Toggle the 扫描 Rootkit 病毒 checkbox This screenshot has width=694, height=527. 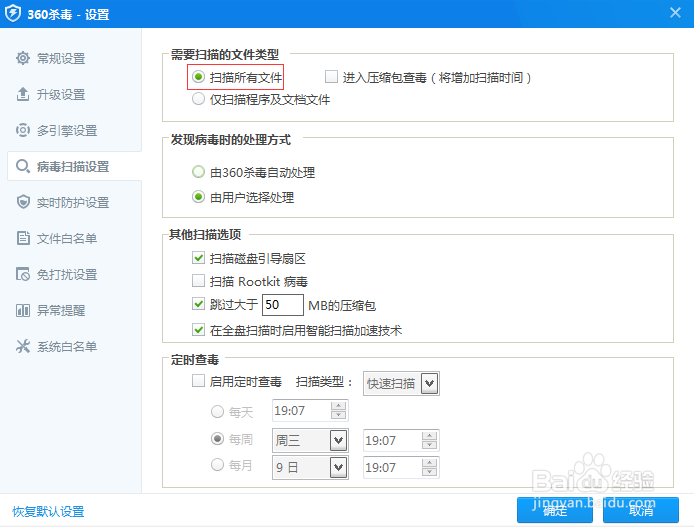198,282
